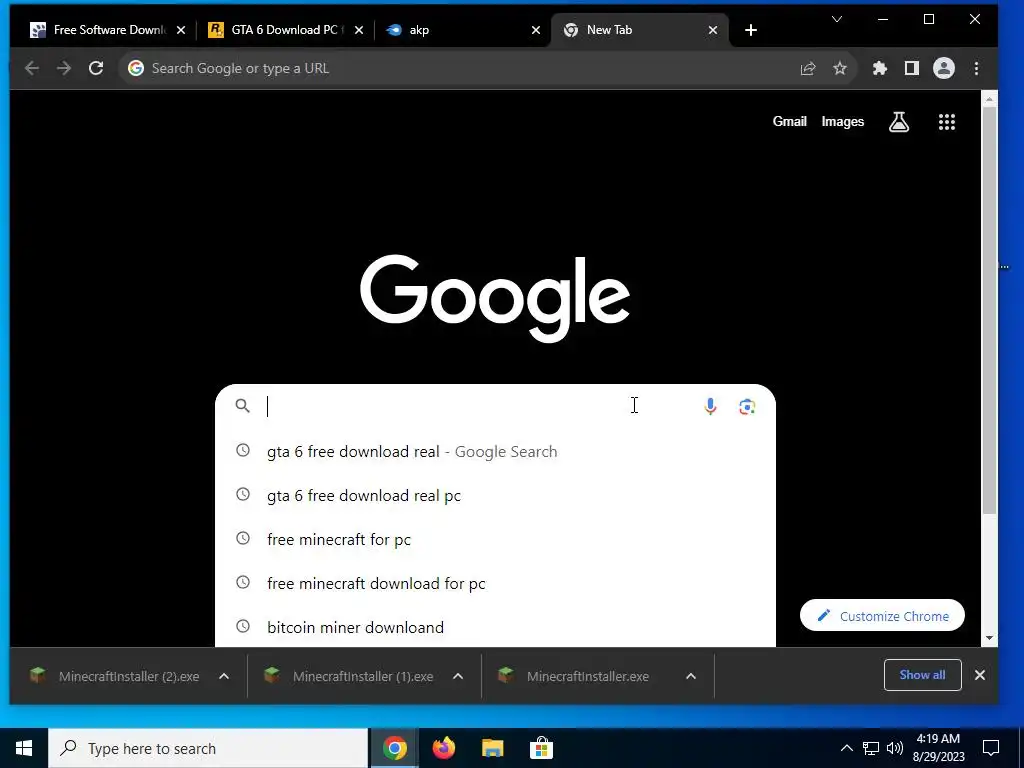Click the taskbar search box
Screen dimensions: 1024x768
coord(208,748)
